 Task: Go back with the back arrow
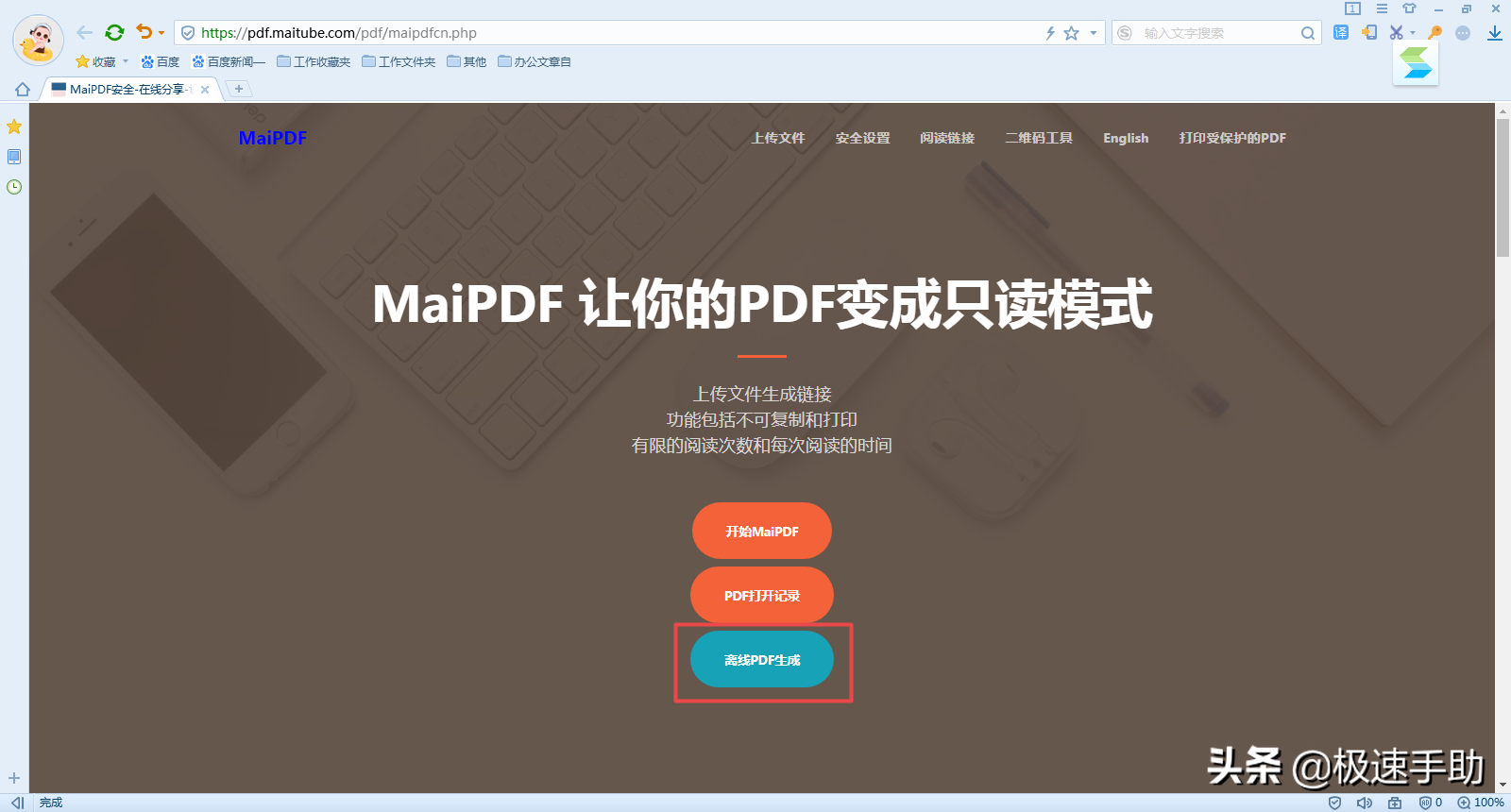pos(84,33)
